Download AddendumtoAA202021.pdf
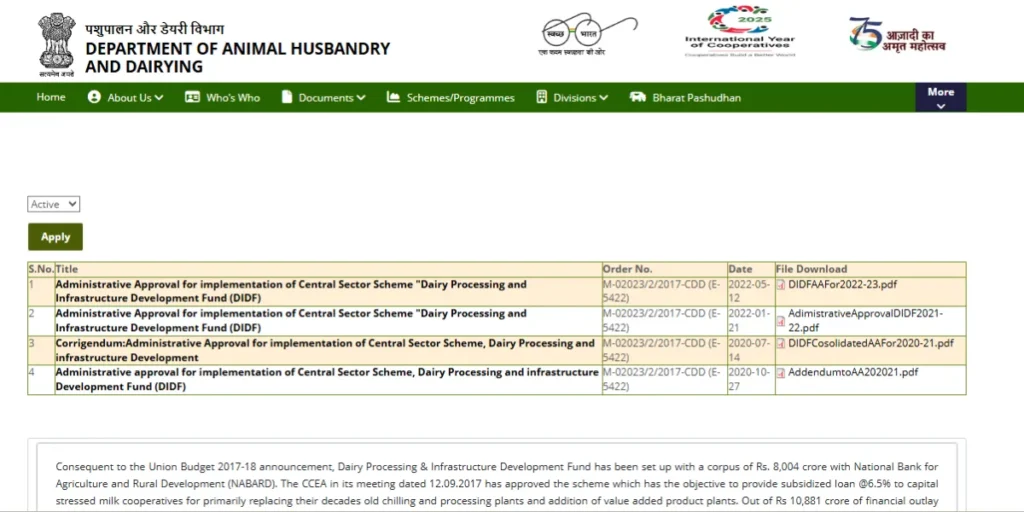This screenshot has width=1024, height=512. (x=853, y=373)
